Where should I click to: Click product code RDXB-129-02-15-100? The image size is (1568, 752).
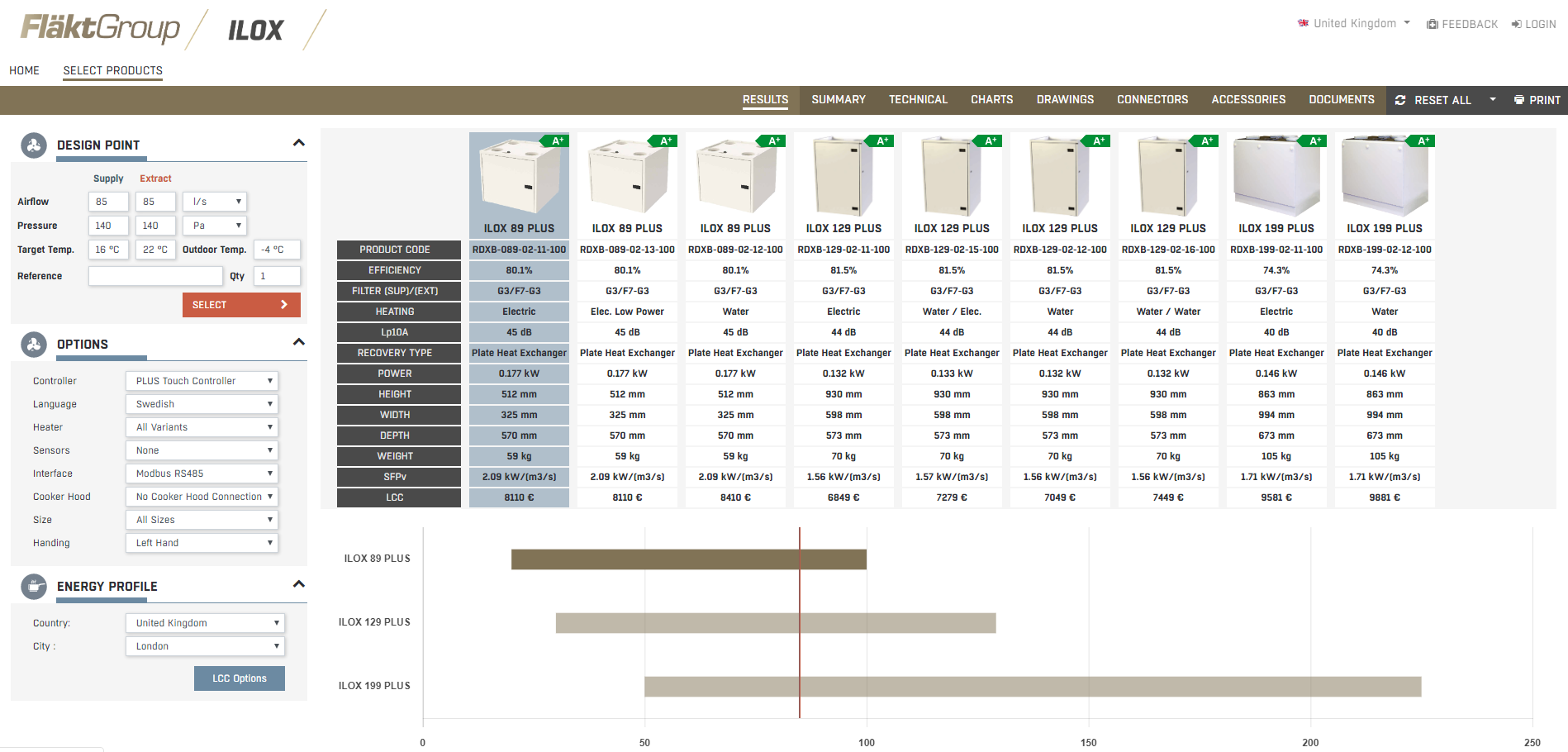[952, 250]
